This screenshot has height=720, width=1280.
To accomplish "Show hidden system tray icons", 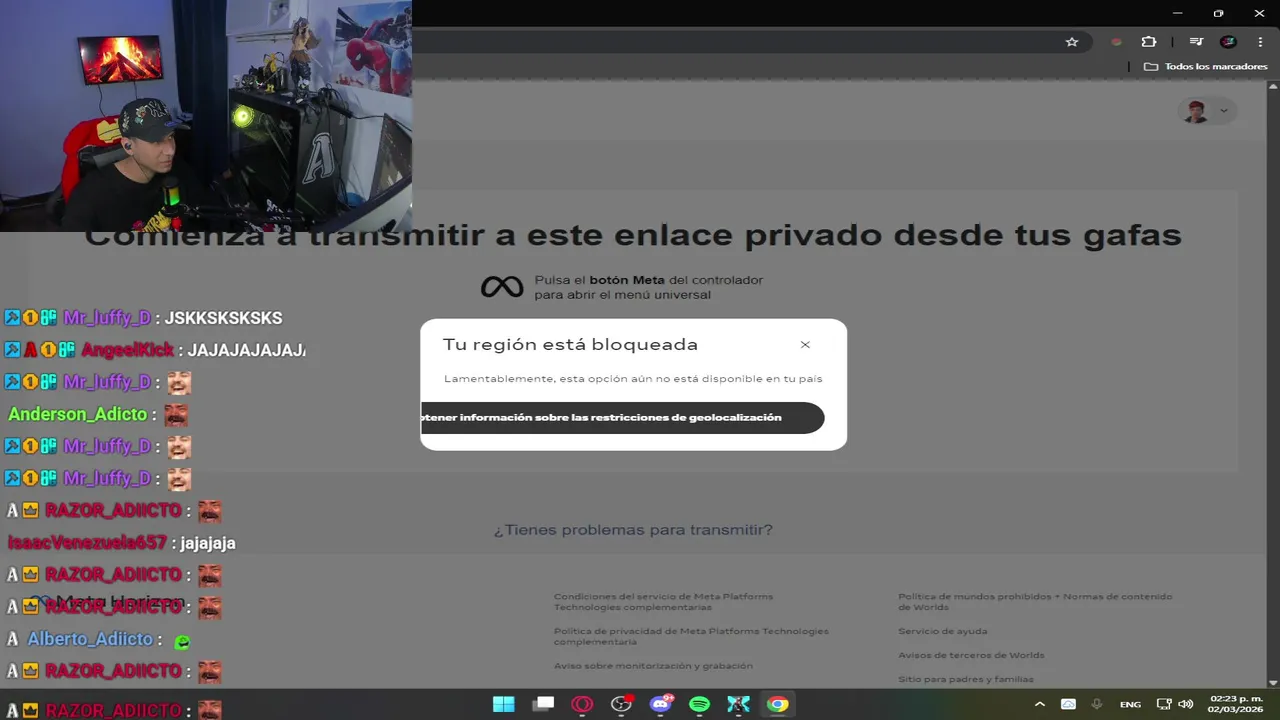I will click(x=1039, y=704).
